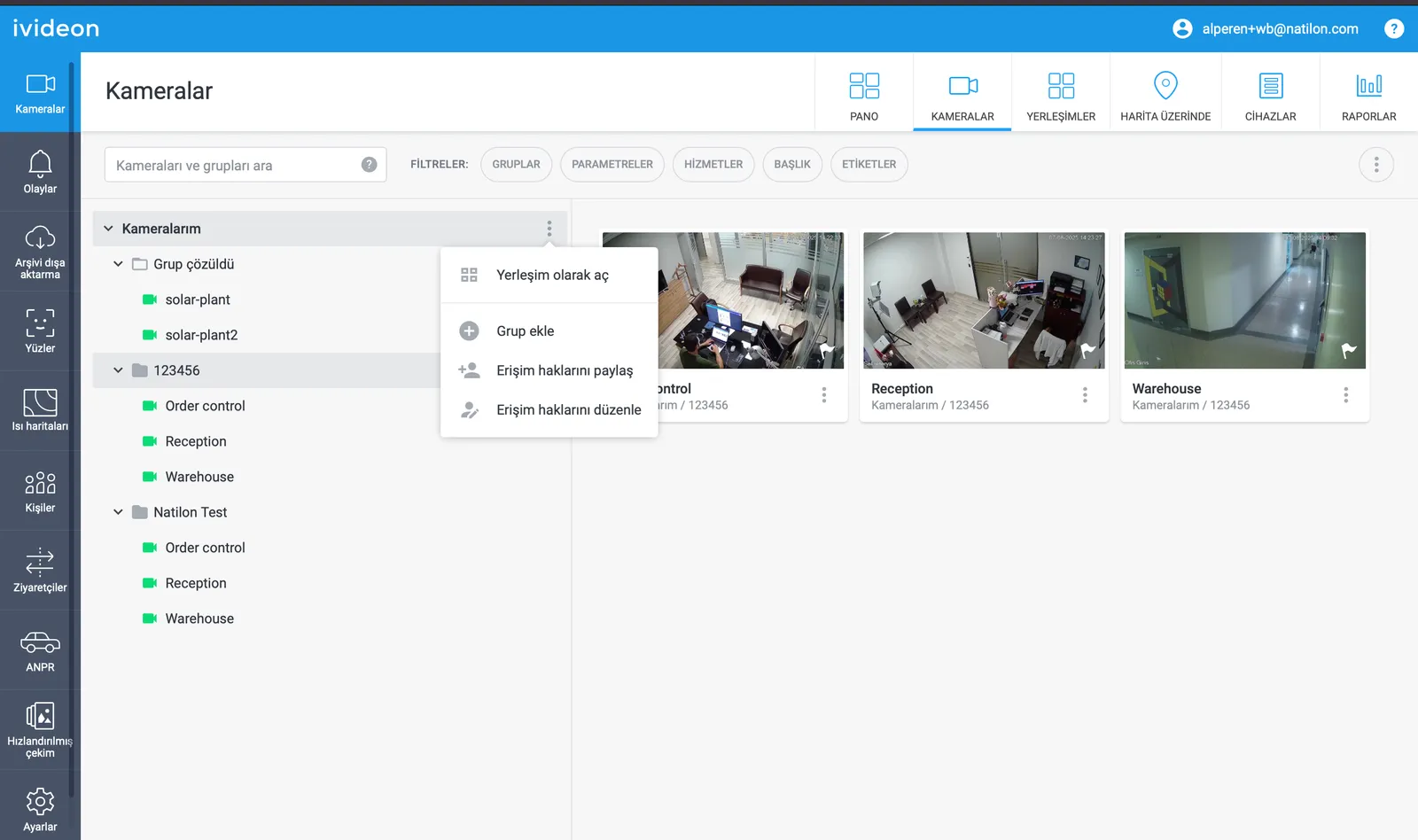Viewport: 1418px width, 840px height.
Task: Open Isı haritaları heatmap section
Action: (x=40, y=410)
